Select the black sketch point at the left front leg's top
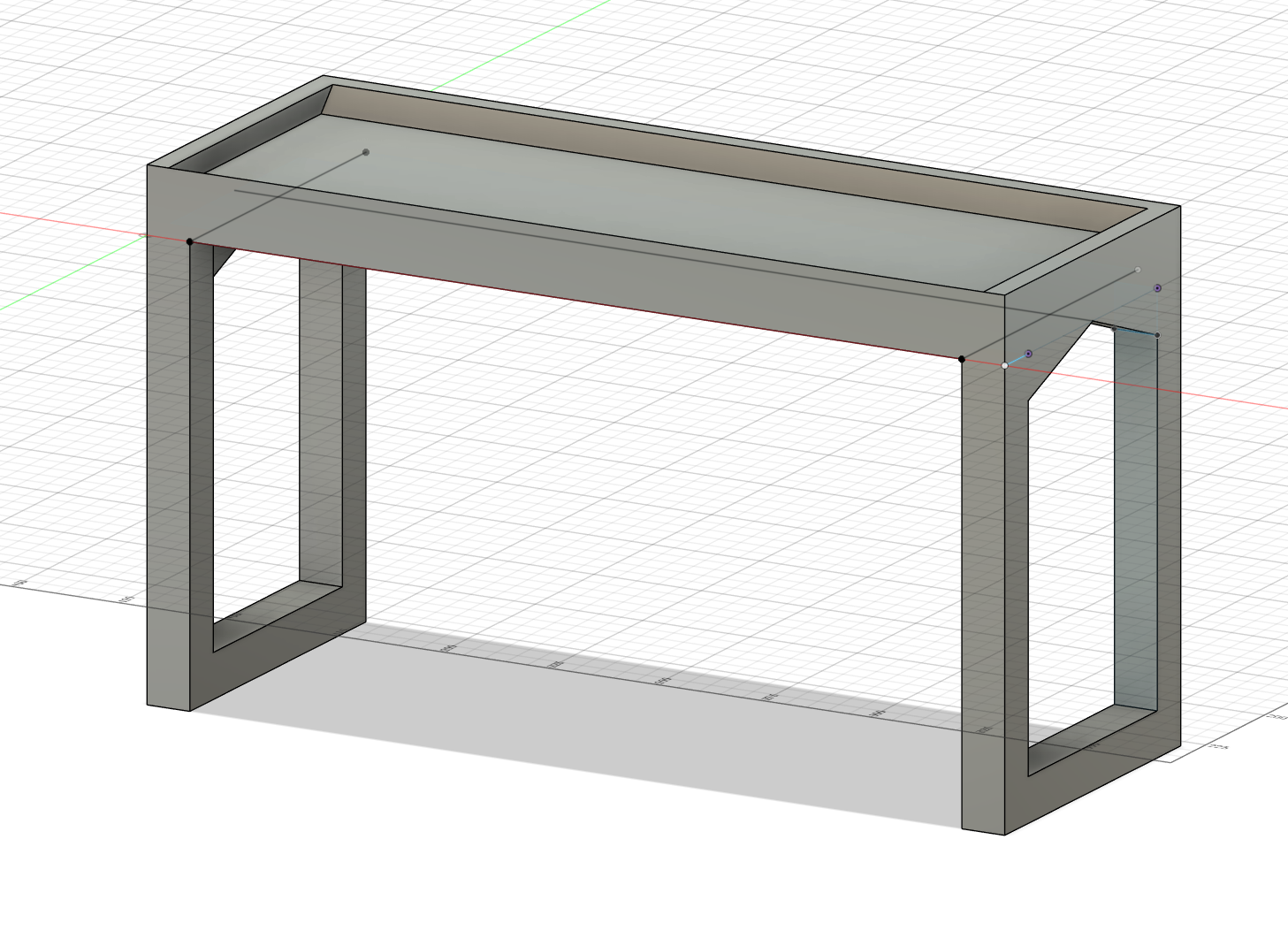Screen dimensions: 1288x931 tap(190, 241)
